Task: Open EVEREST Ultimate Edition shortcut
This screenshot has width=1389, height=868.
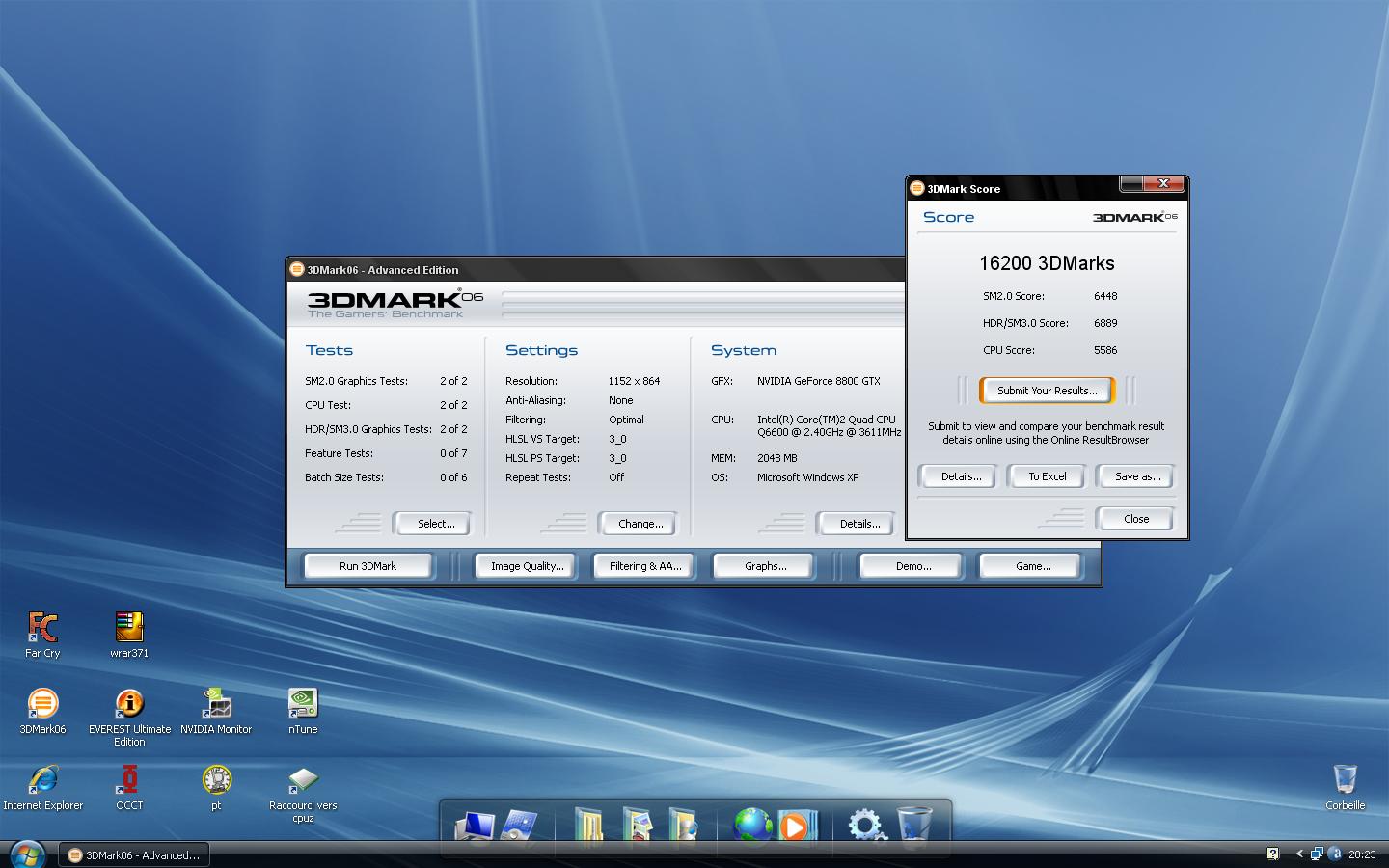Action: coord(129,716)
